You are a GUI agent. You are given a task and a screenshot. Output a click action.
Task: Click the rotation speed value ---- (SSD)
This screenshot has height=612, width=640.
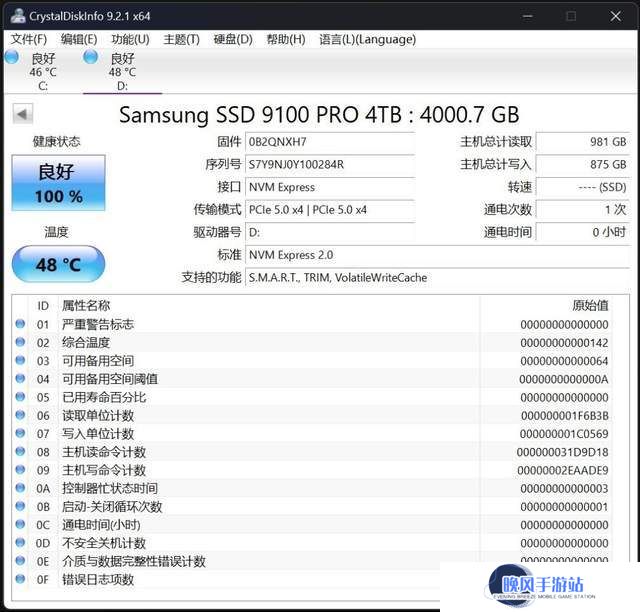coord(583,187)
